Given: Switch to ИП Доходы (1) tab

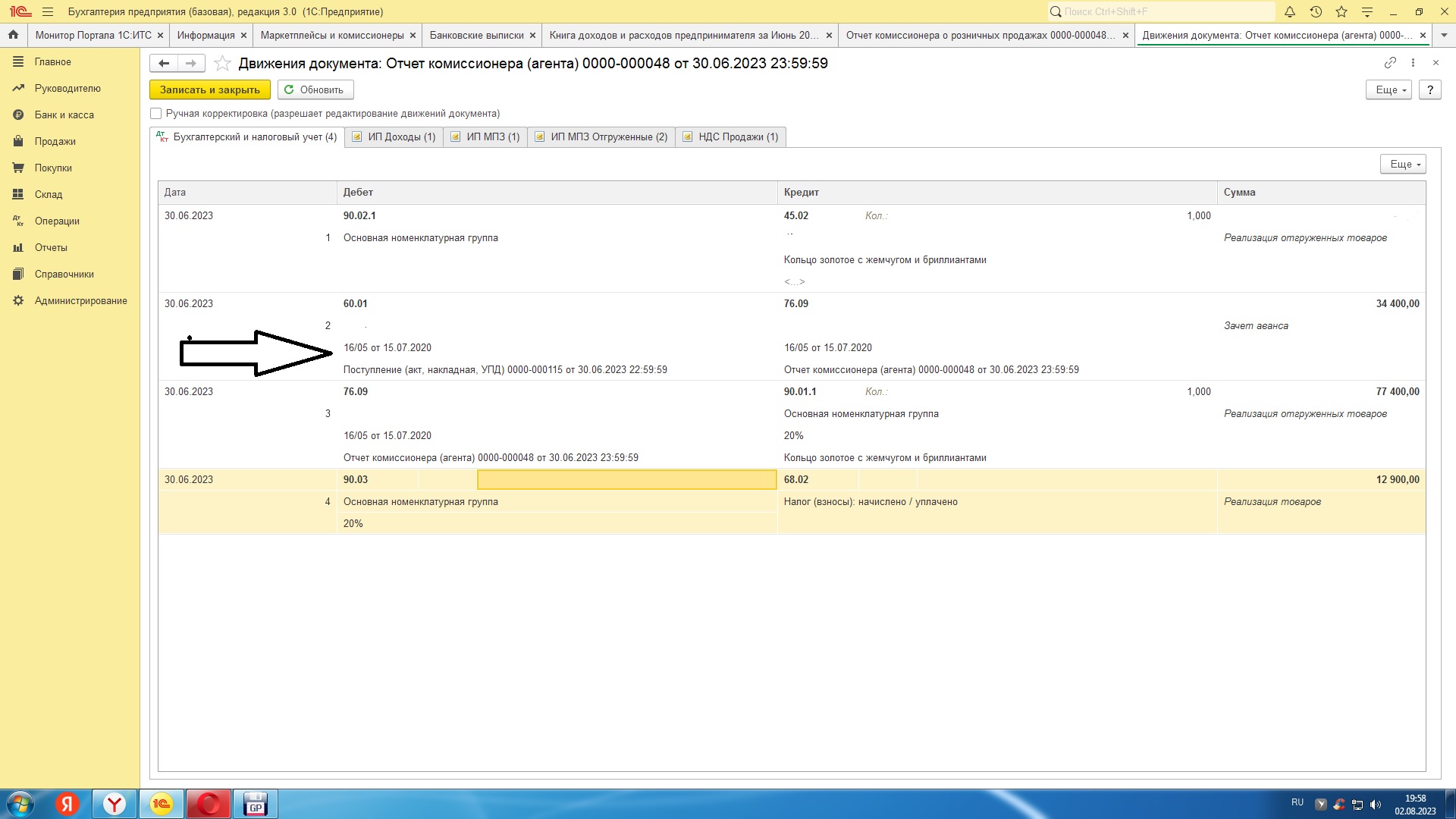Looking at the screenshot, I should [x=394, y=137].
